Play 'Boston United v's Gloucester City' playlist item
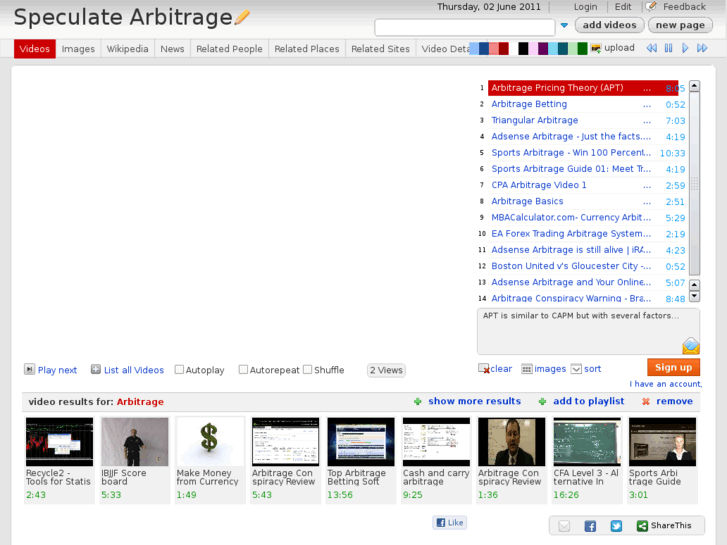Viewport: 727px width, 545px height. 571,266
